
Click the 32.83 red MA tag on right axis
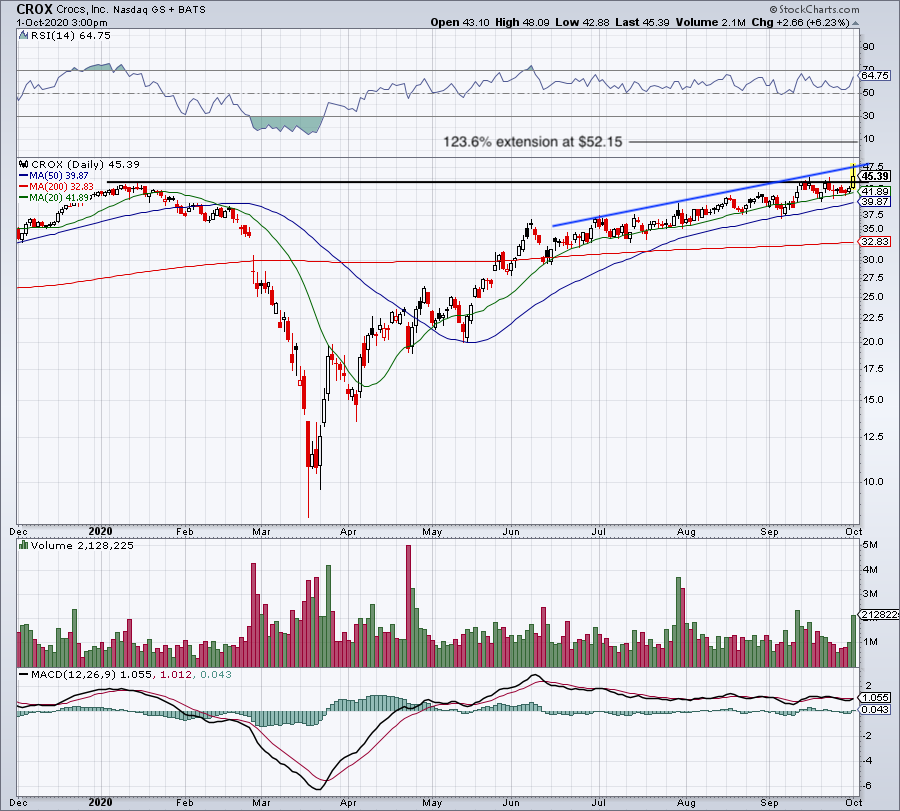pyautogui.click(x=876, y=242)
